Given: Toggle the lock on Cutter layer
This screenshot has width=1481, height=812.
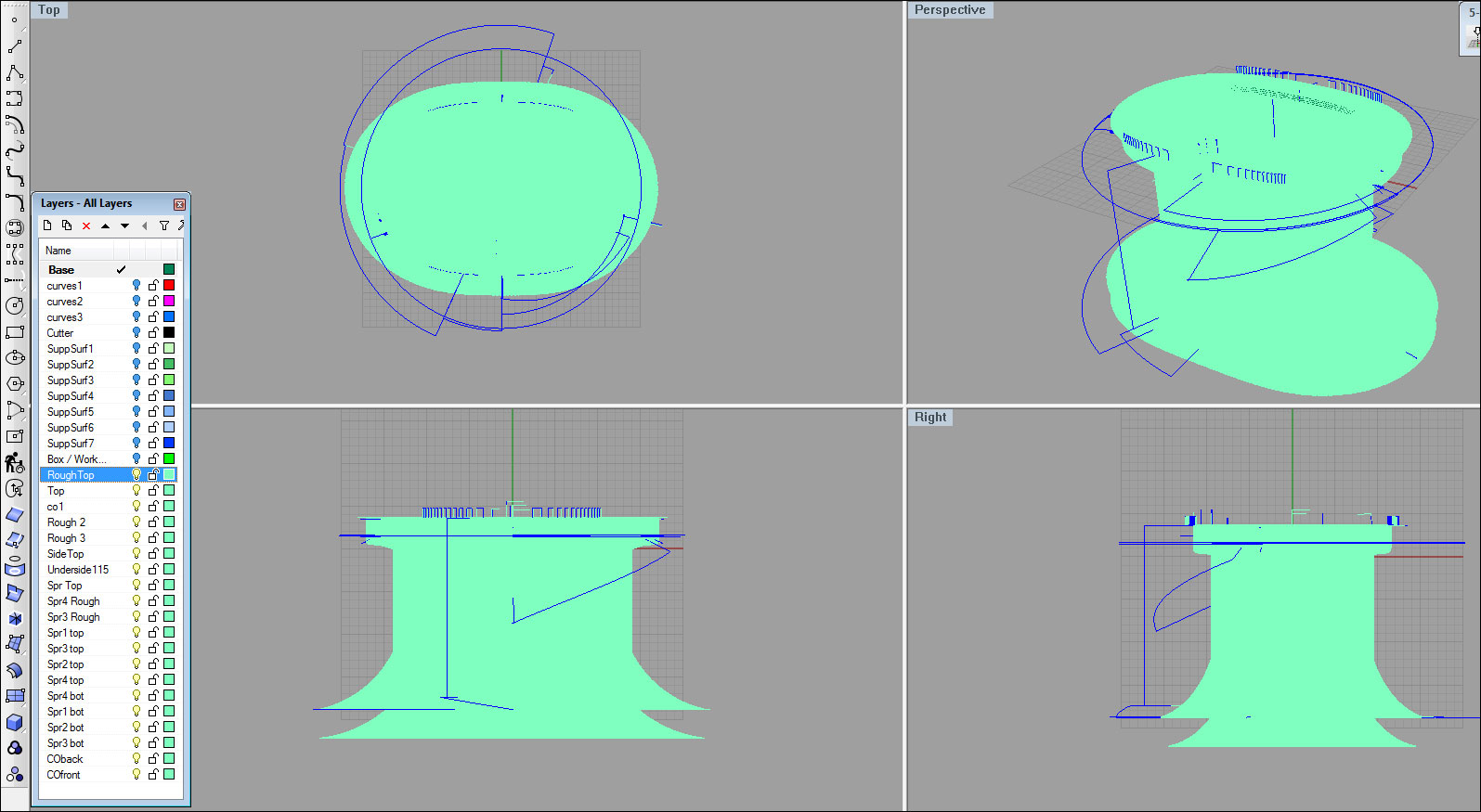Looking at the screenshot, I should click(x=153, y=333).
